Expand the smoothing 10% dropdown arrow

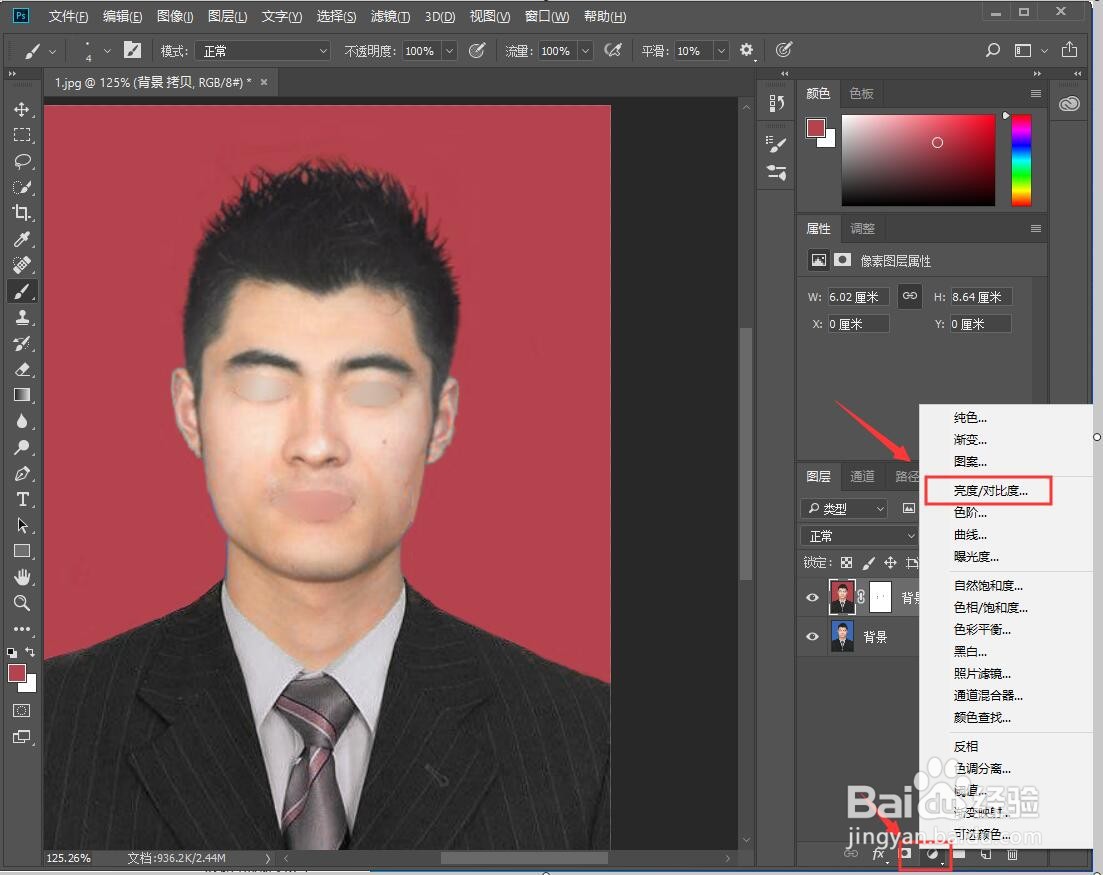pyautogui.click(x=721, y=51)
